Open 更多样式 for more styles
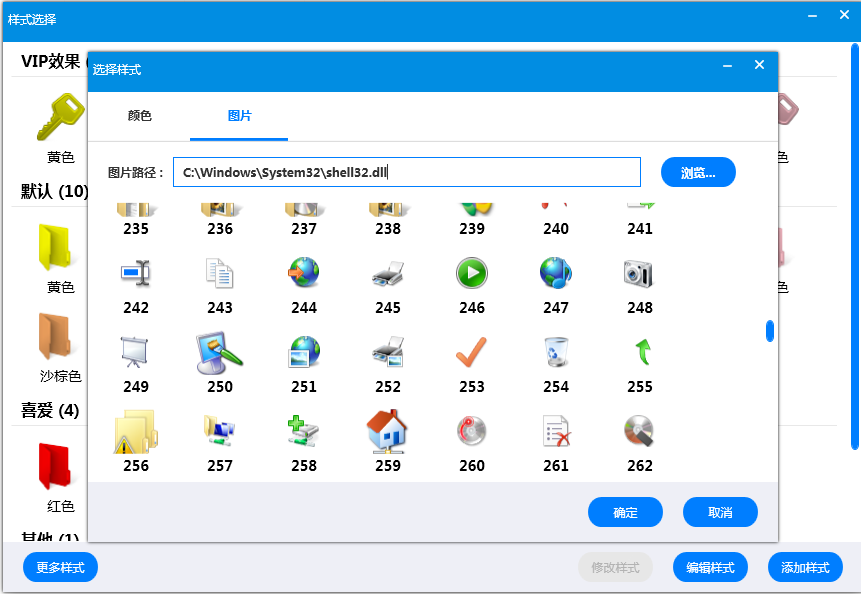This screenshot has width=861, height=594. click(60, 567)
